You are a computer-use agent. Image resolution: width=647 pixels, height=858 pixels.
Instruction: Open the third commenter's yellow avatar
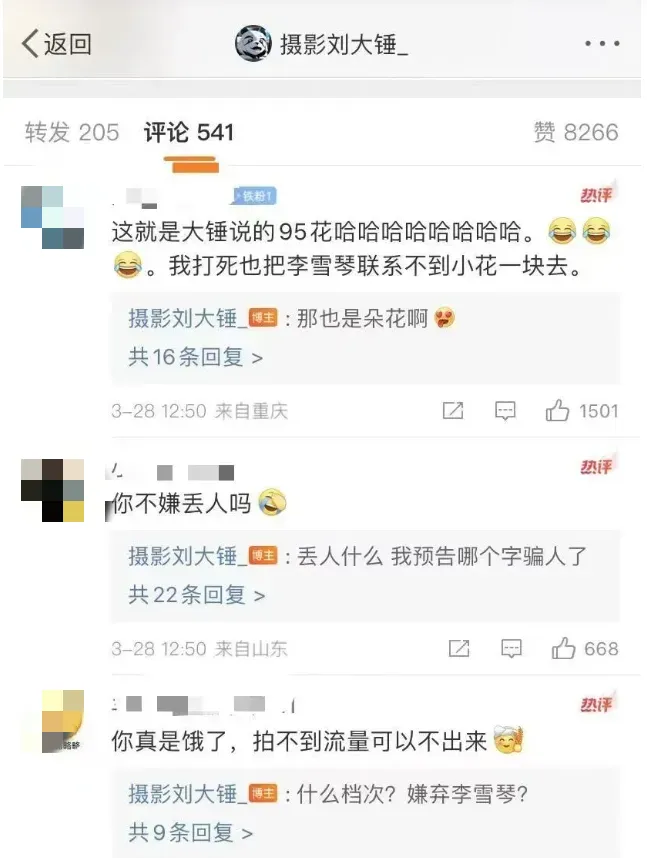click(63, 721)
